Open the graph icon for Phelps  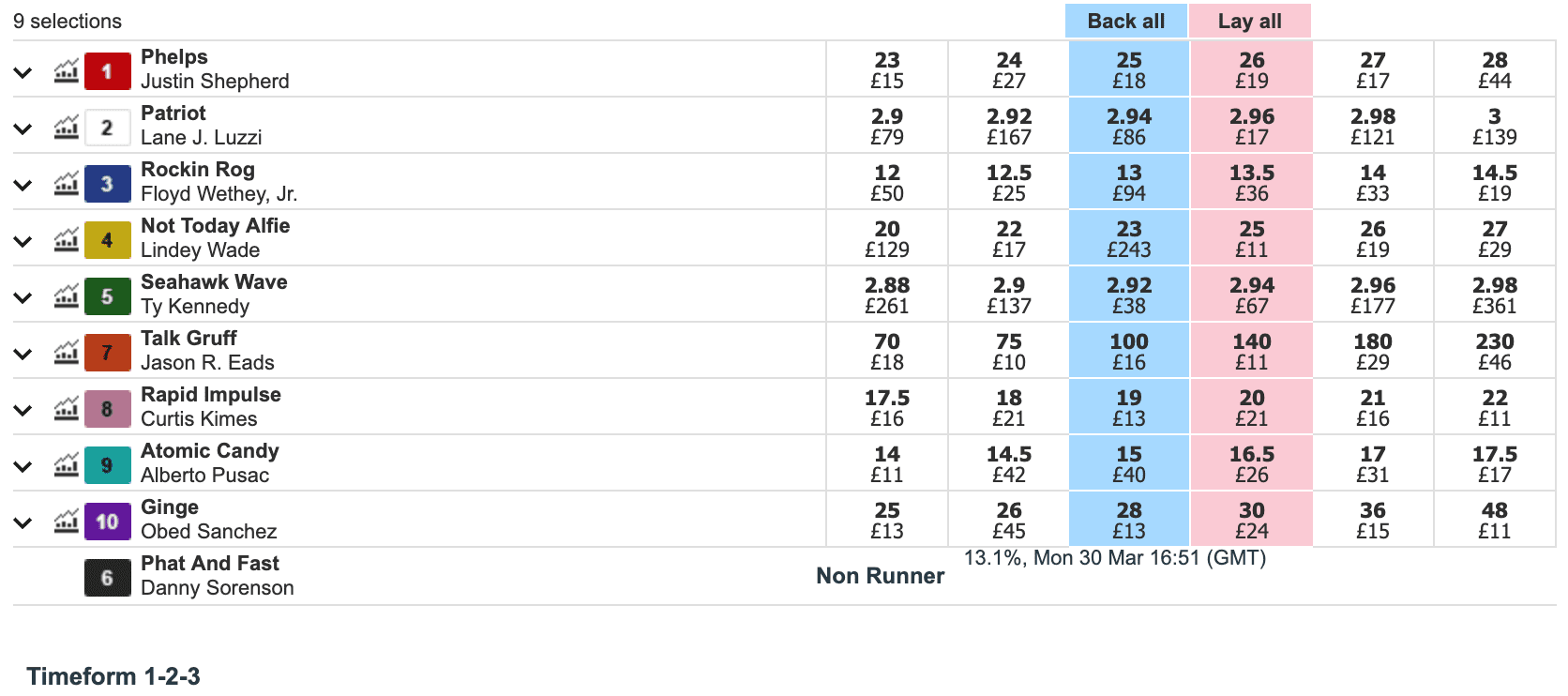pos(66,71)
